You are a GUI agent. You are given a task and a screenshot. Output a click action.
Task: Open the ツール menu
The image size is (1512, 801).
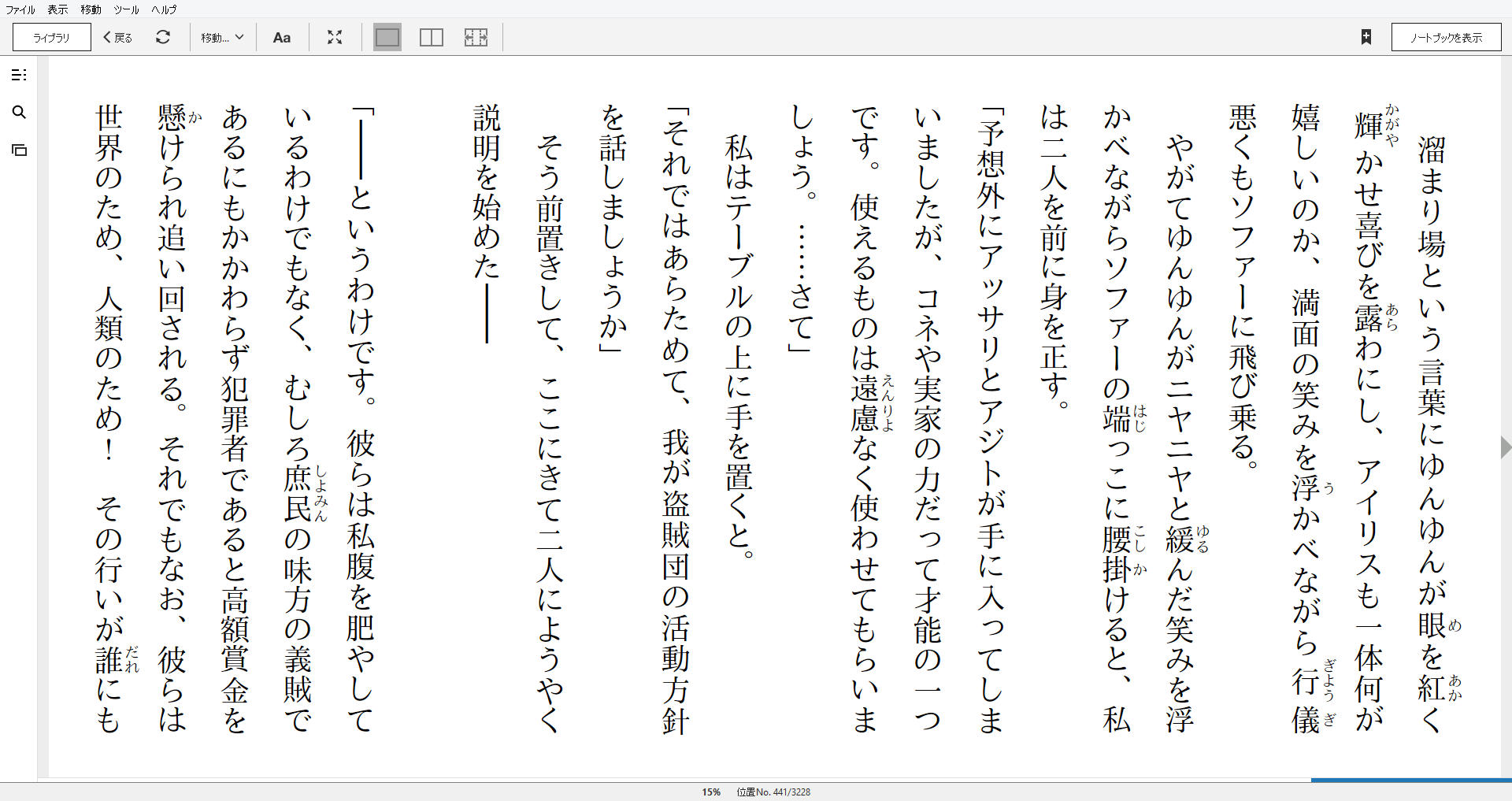[126, 9]
